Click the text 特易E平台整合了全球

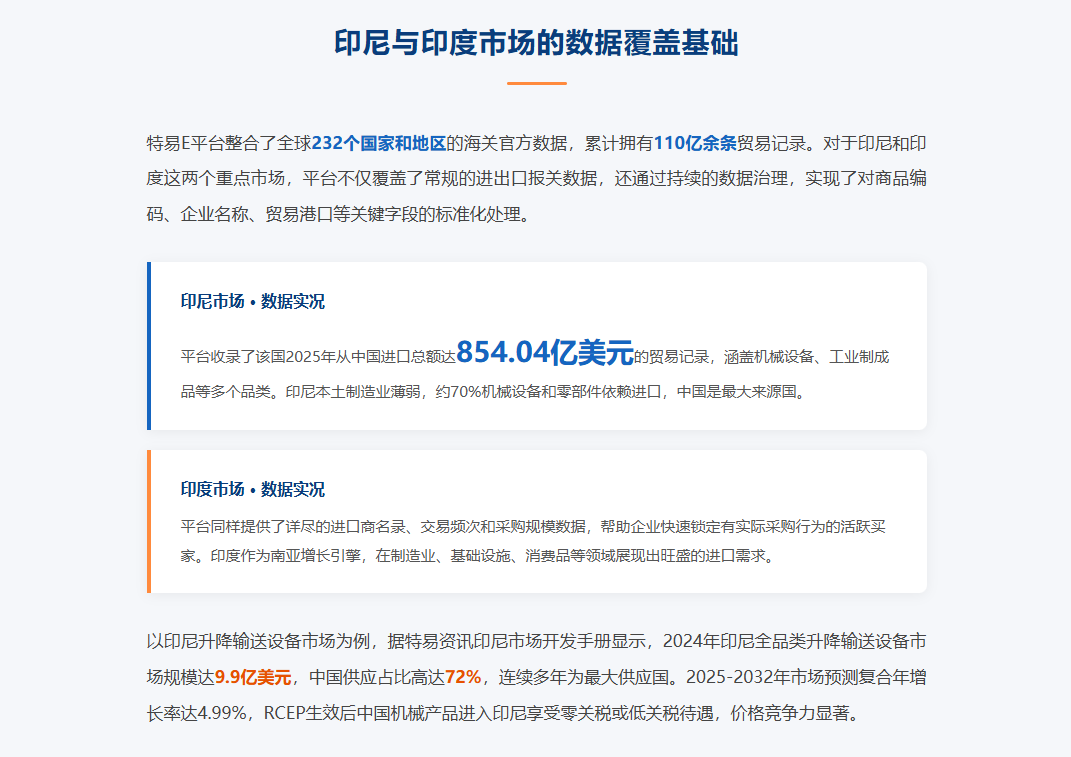coord(229,143)
